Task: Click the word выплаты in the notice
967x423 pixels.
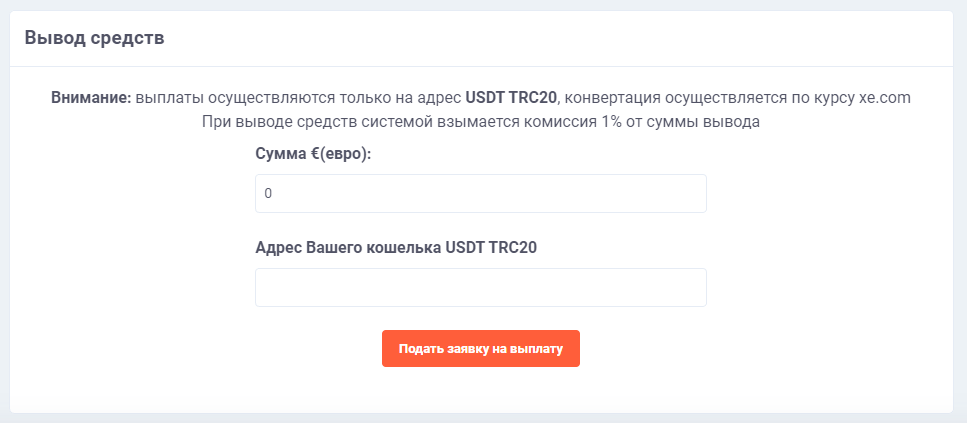Action: [x=165, y=99]
